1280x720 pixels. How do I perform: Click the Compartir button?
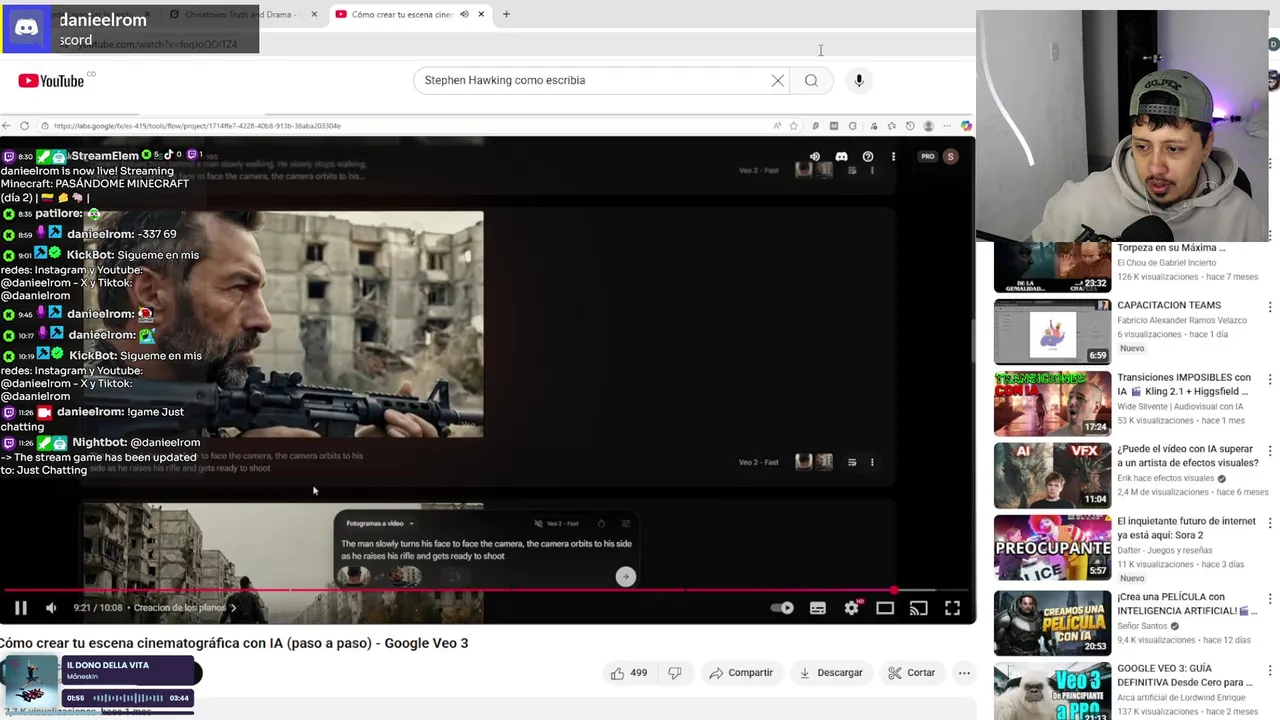[x=741, y=673]
